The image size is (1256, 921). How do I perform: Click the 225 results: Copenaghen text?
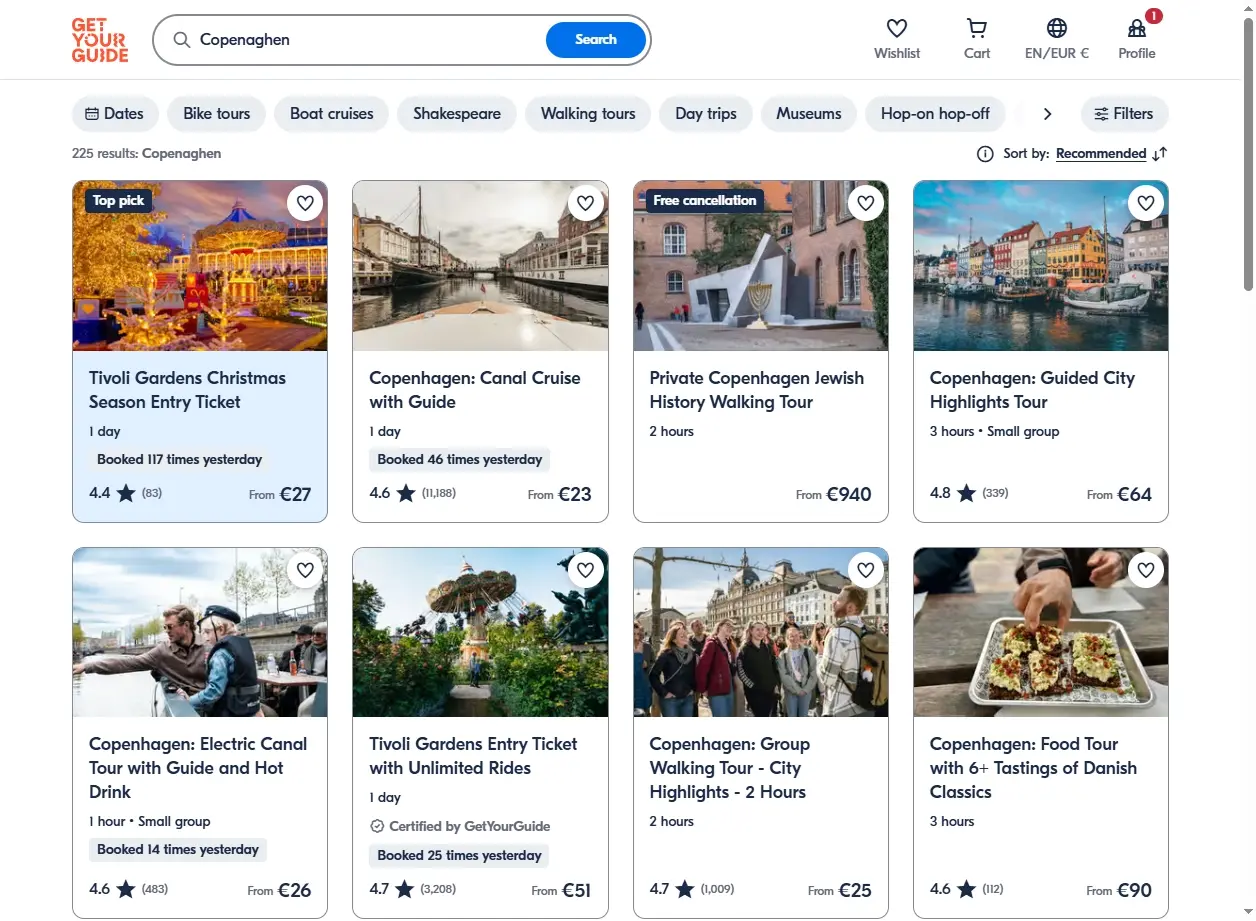(147, 154)
